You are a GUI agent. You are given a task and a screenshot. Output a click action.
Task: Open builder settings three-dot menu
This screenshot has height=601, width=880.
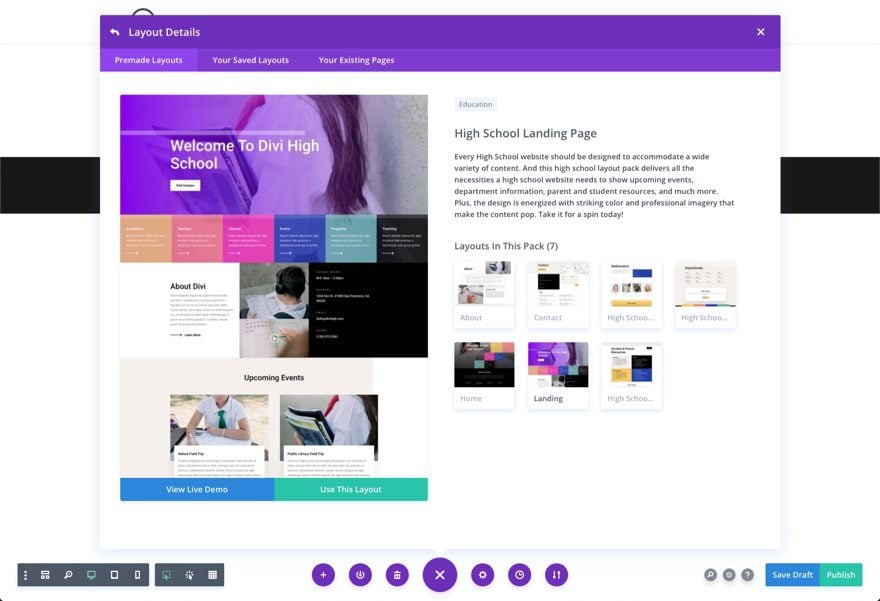click(x=25, y=575)
